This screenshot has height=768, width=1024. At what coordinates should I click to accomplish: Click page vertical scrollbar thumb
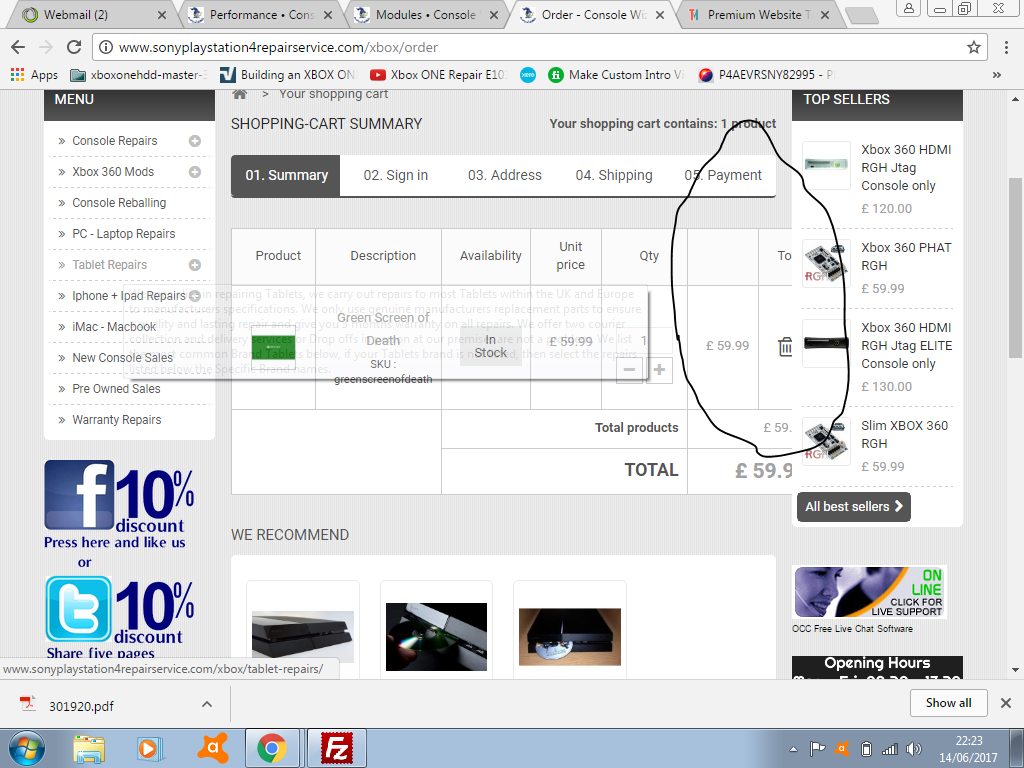pos(1015,267)
